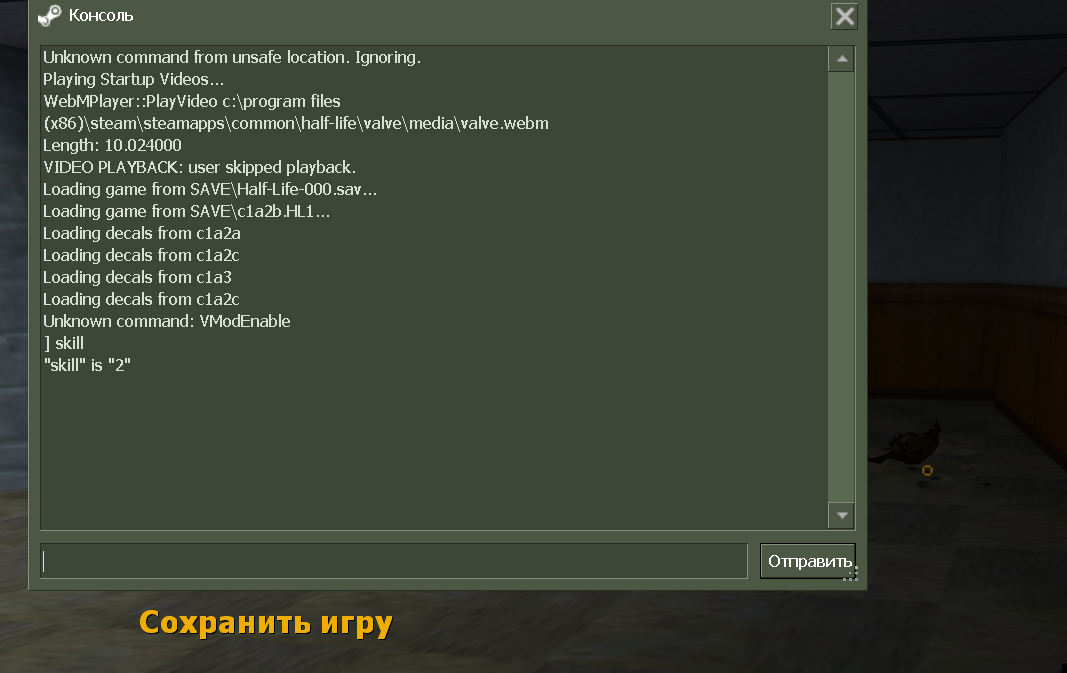
Task: Click the "VIDEO PLAYBACK: user skipped playback." line
Action: (199, 167)
